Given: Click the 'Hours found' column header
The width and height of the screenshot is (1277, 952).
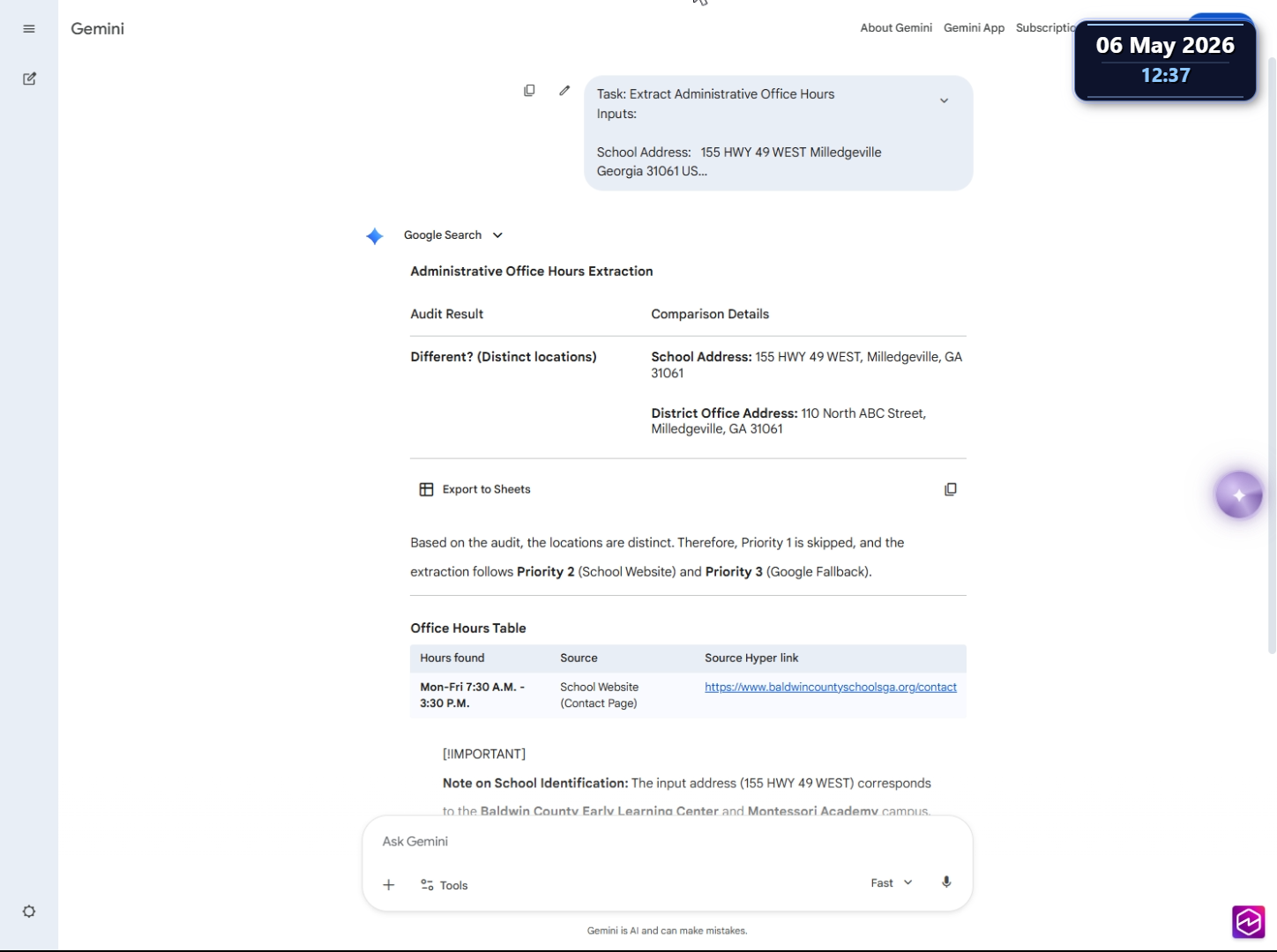Looking at the screenshot, I should tap(452, 658).
